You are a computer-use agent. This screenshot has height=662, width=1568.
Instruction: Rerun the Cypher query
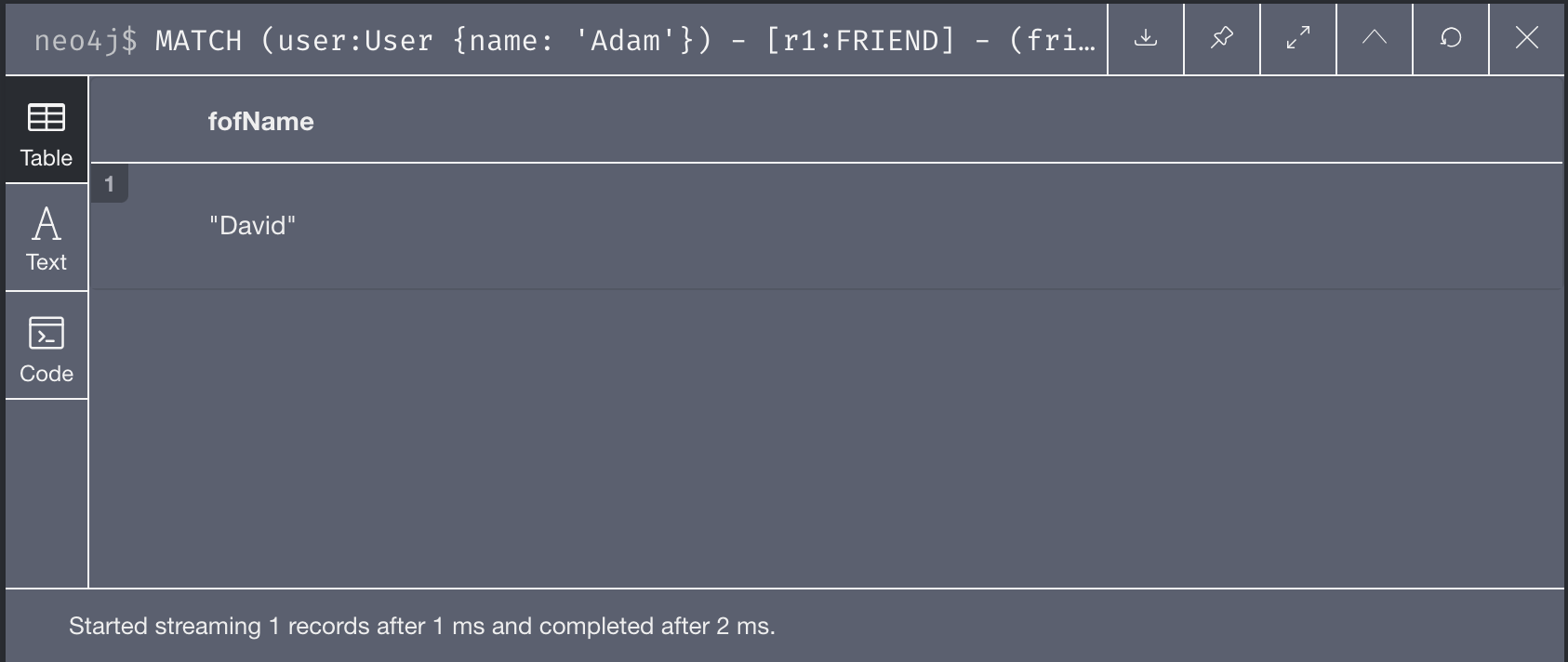coord(1451,37)
